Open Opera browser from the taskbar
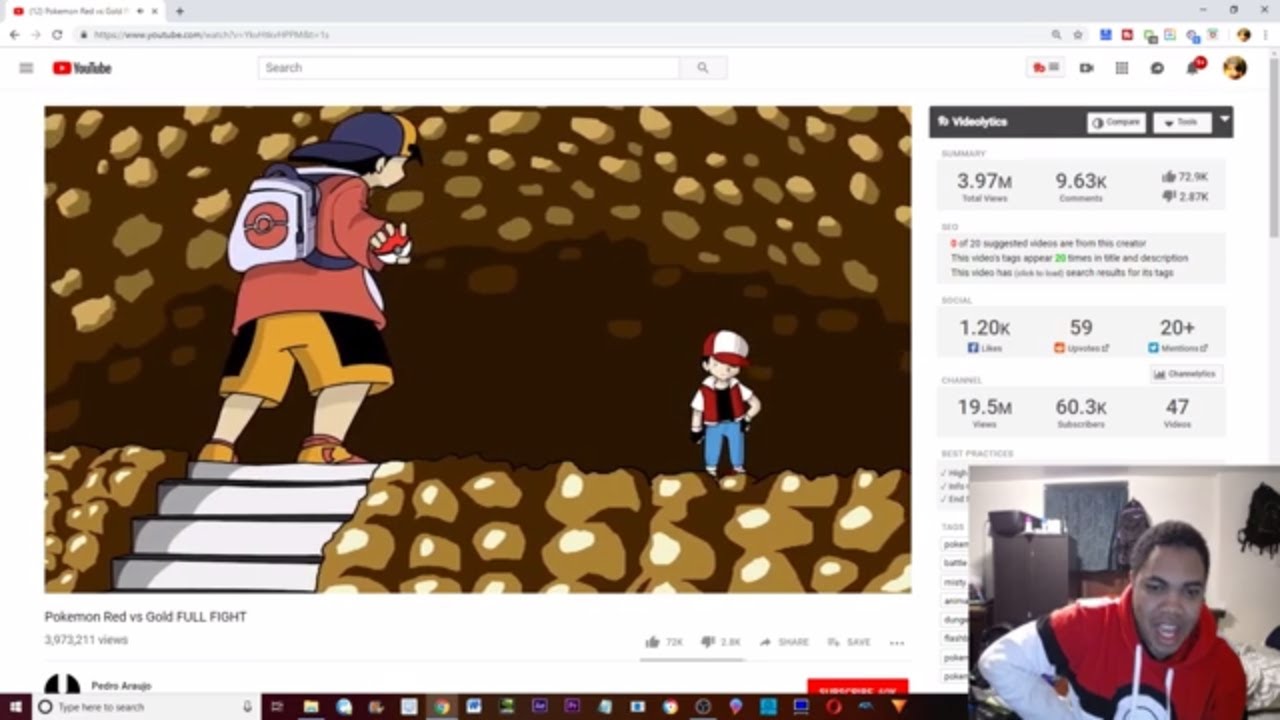 tap(833, 707)
